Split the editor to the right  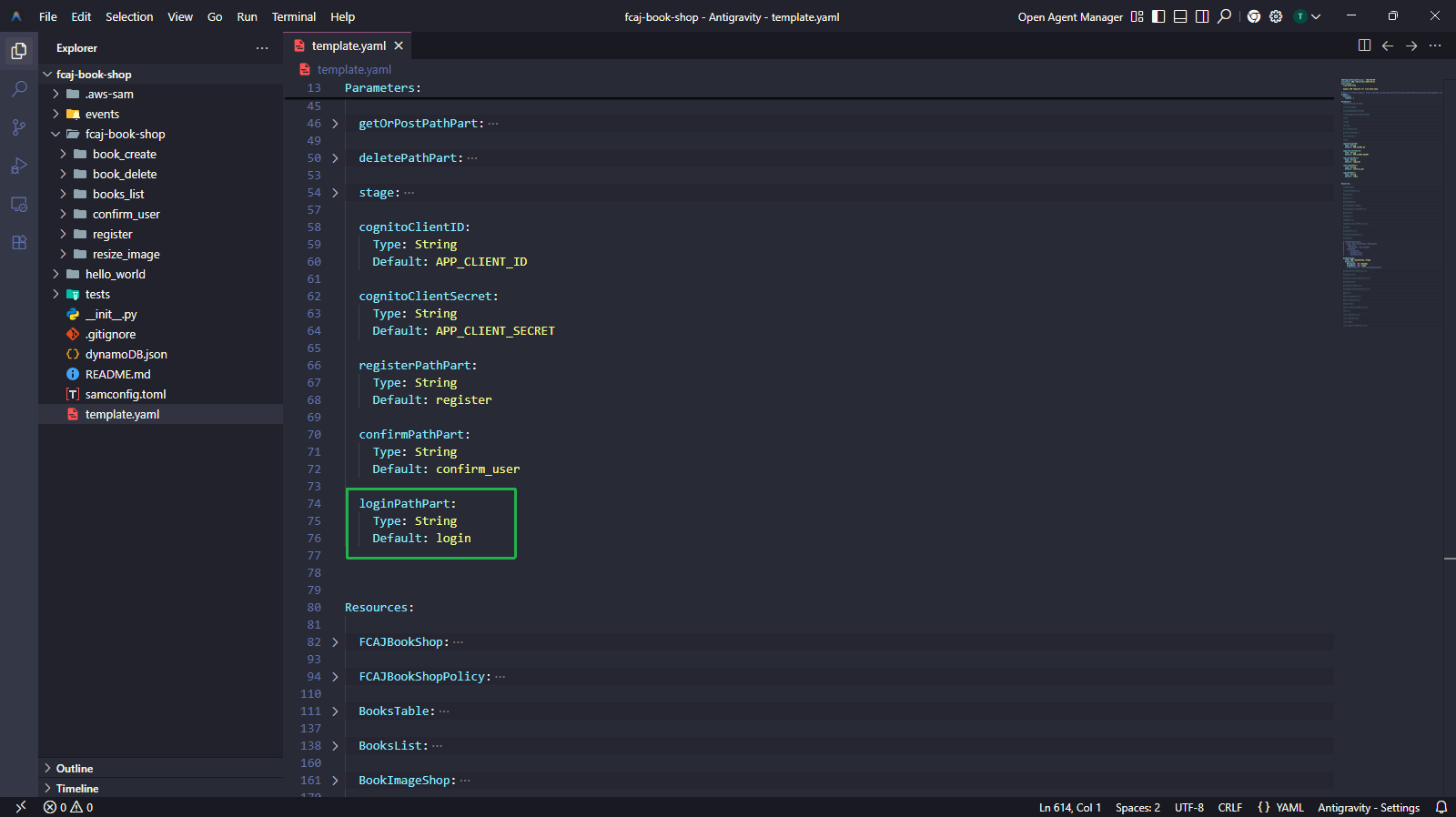[x=1364, y=45]
